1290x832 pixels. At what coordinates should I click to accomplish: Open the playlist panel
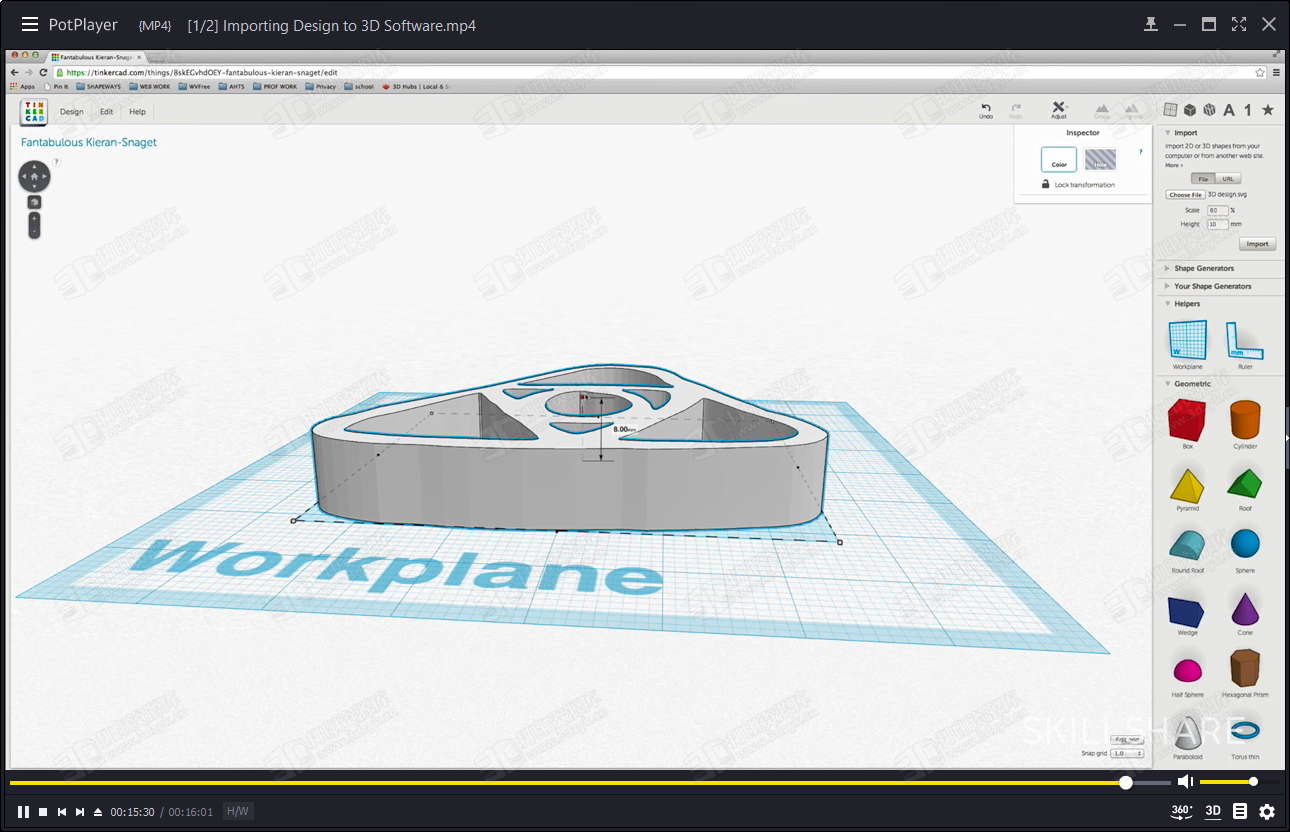[1240, 812]
